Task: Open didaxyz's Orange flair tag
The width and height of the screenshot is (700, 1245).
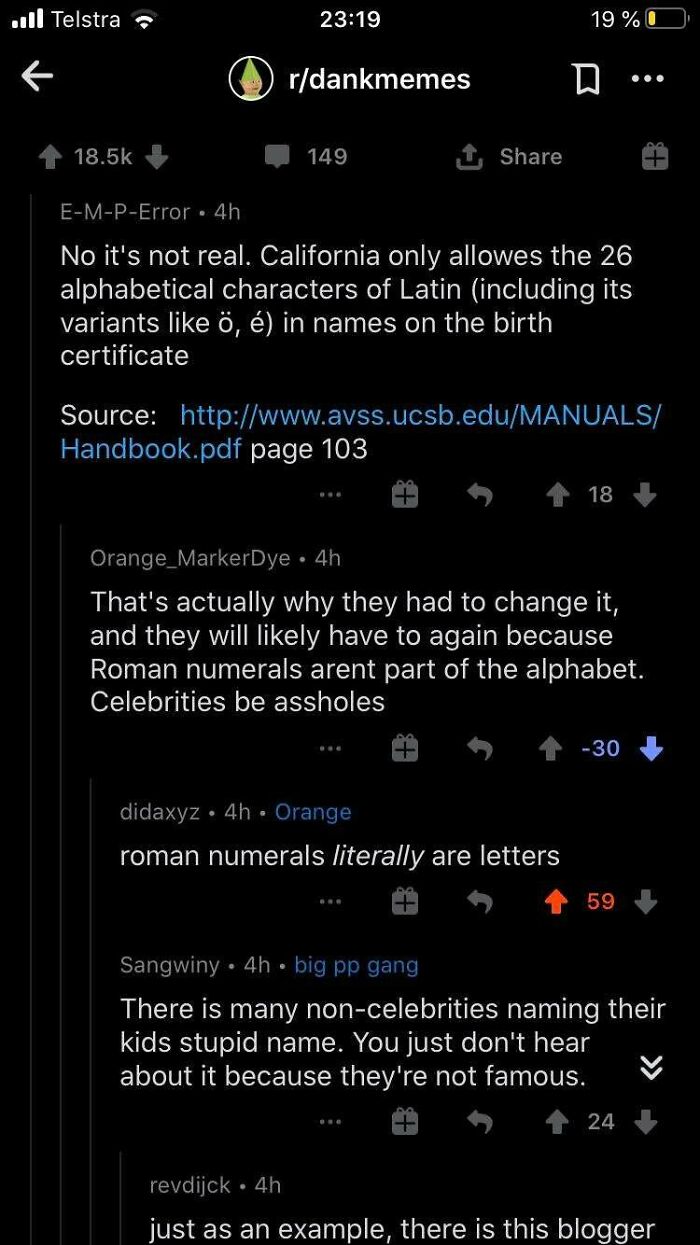Action: [x=313, y=812]
